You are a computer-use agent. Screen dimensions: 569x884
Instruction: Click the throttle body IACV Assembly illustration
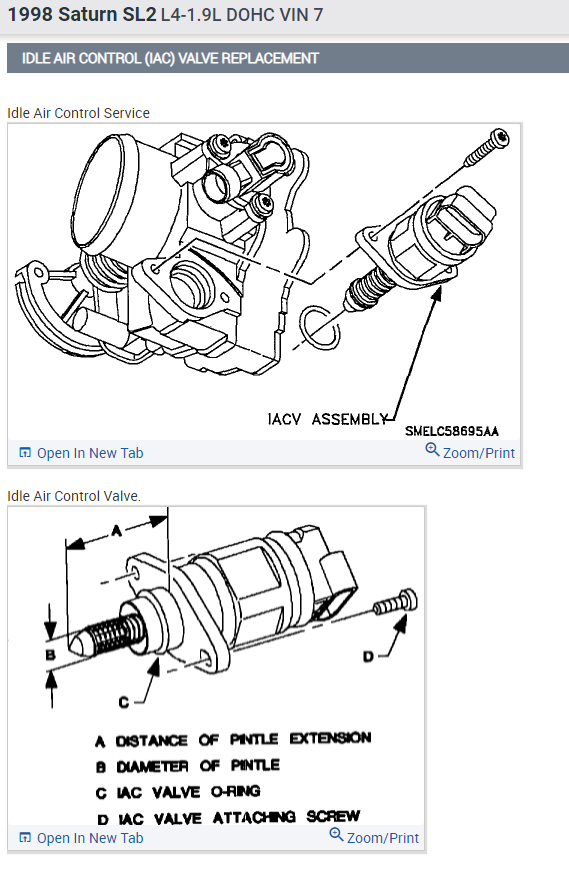coord(264,282)
